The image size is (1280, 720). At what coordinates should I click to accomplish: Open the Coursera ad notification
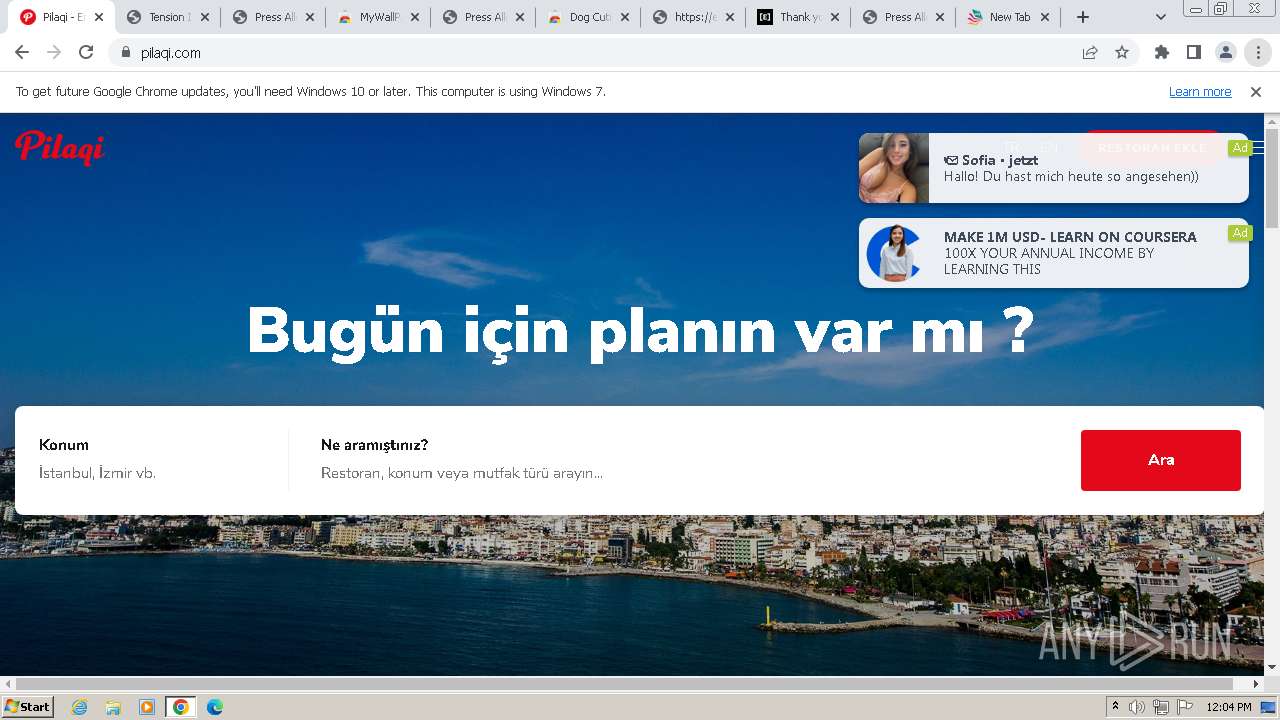1053,253
